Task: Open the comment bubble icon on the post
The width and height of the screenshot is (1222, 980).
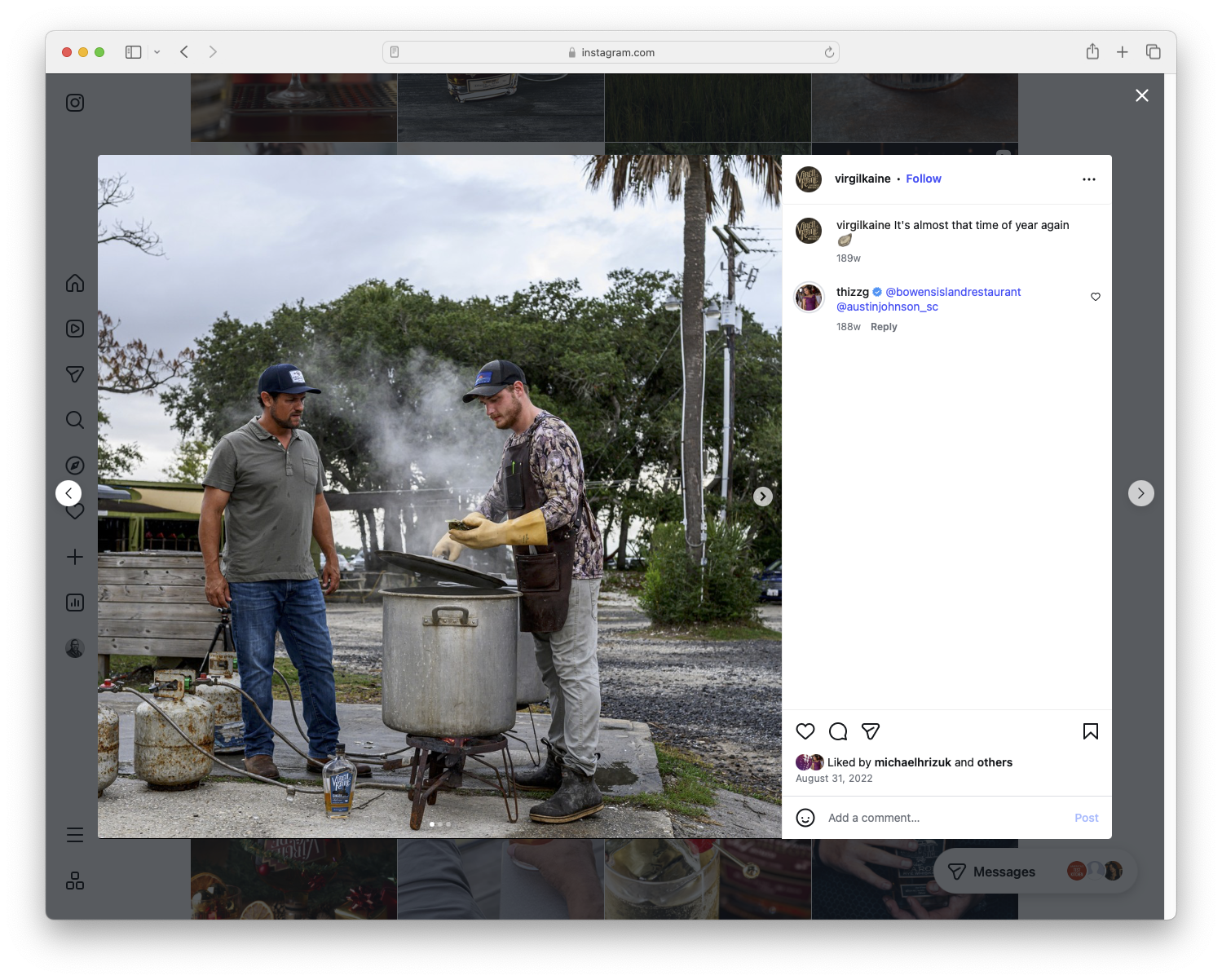Action: tap(838, 731)
